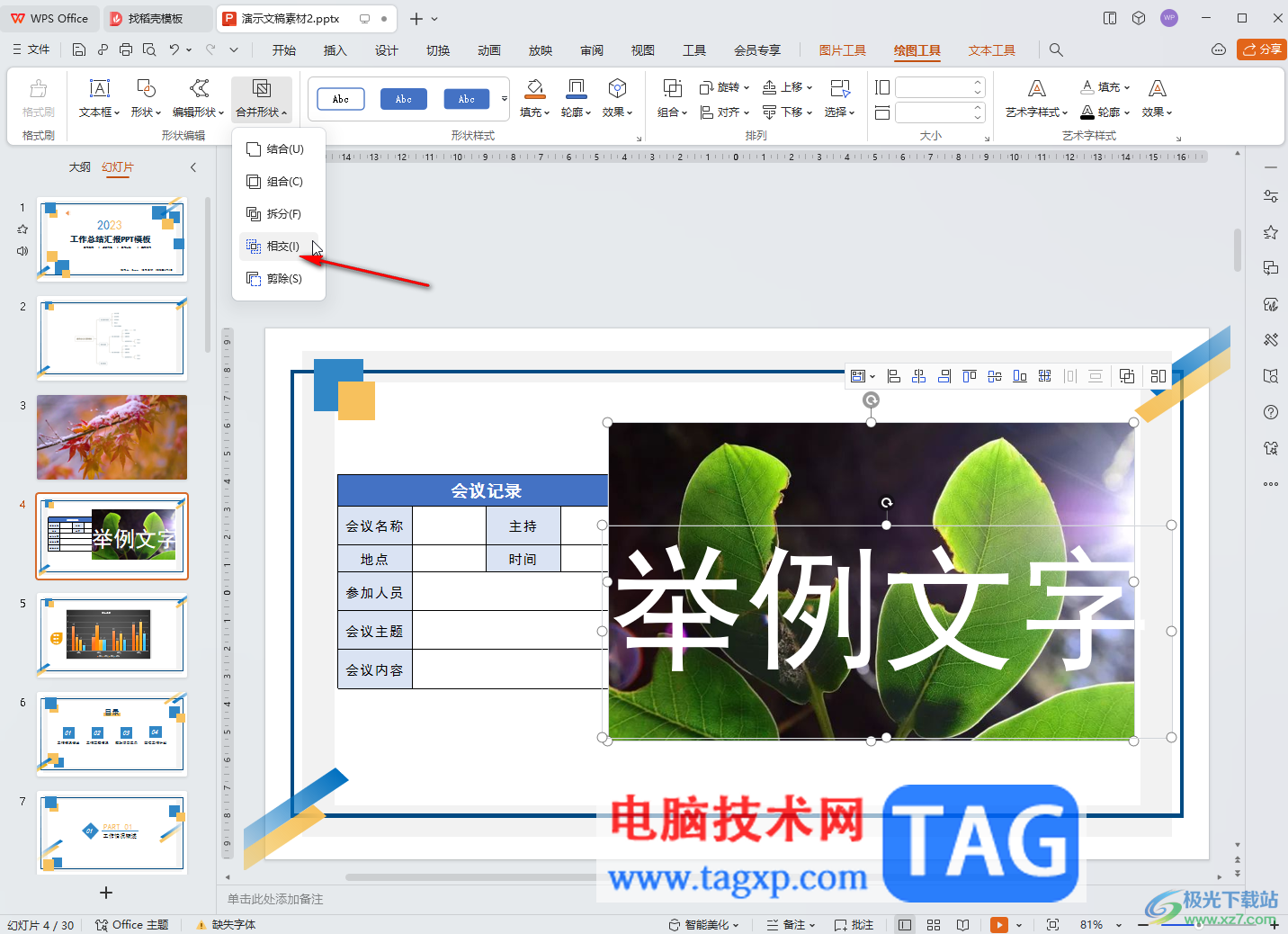The image size is (1288, 934).
Task: Click the Edit Shape (编辑形状) icon
Action: pos(199,88)
